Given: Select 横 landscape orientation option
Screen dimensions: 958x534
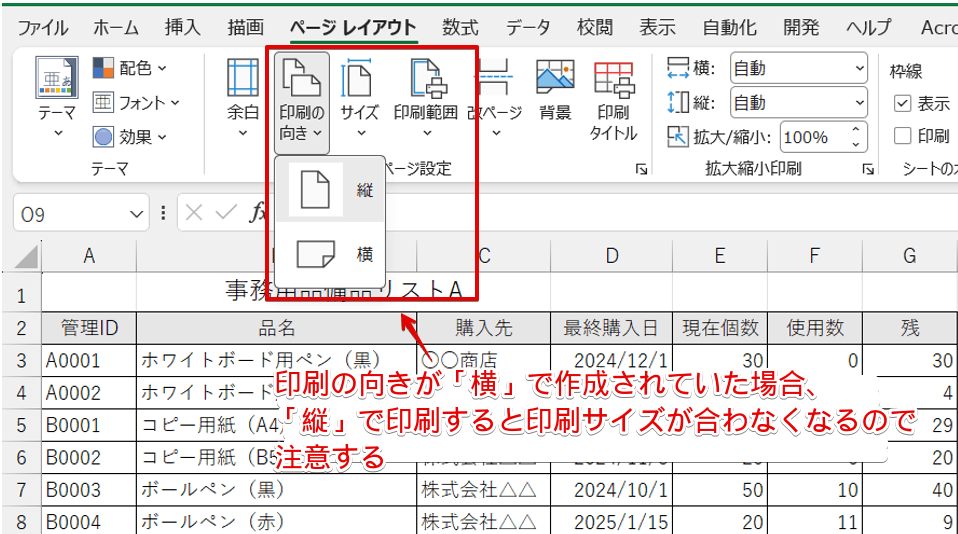Looking at the screenshot, I should tap(331, 254).
